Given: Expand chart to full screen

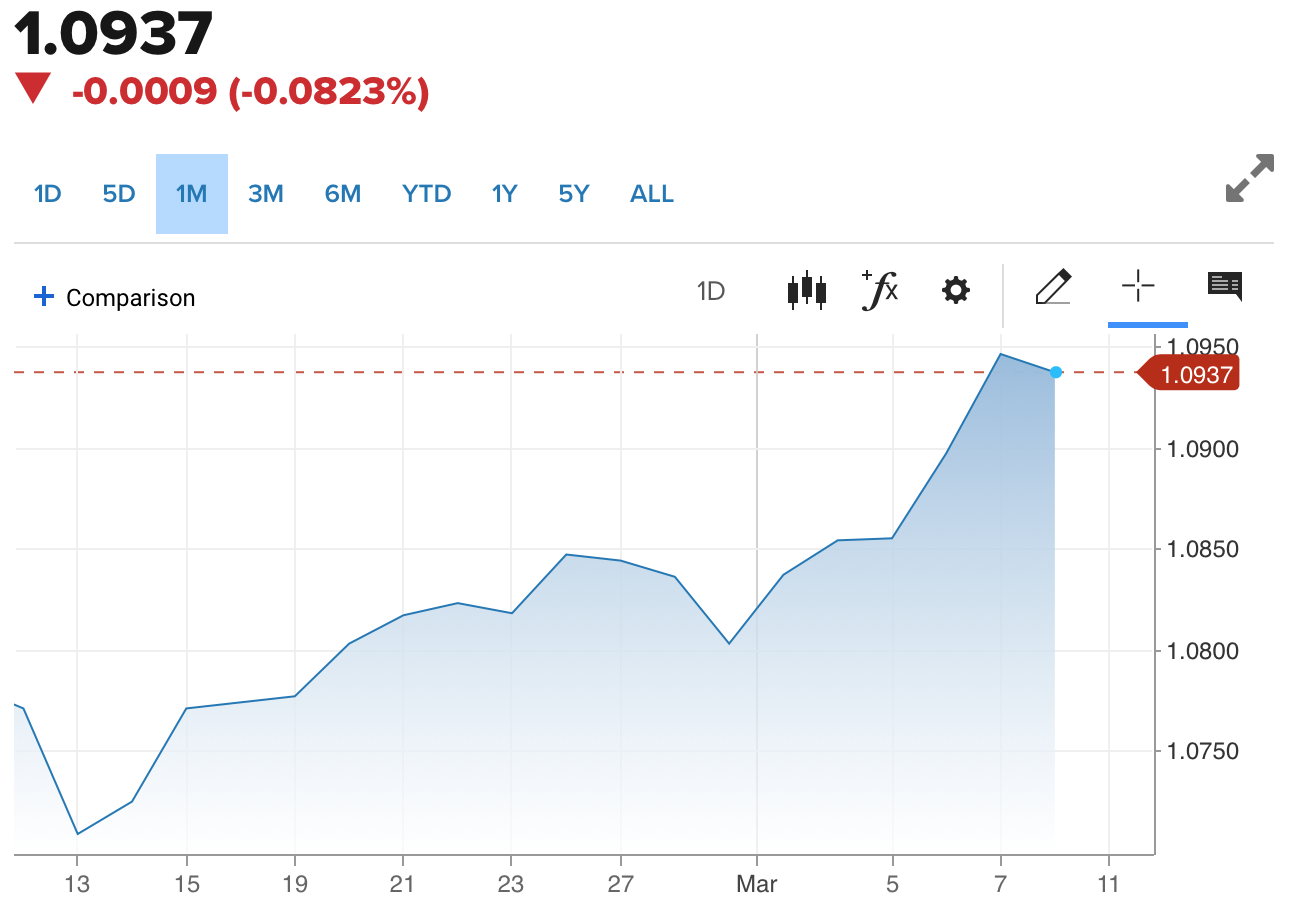Looking at the screenshot, I should pyautogui.click(x=1249, y=178).
